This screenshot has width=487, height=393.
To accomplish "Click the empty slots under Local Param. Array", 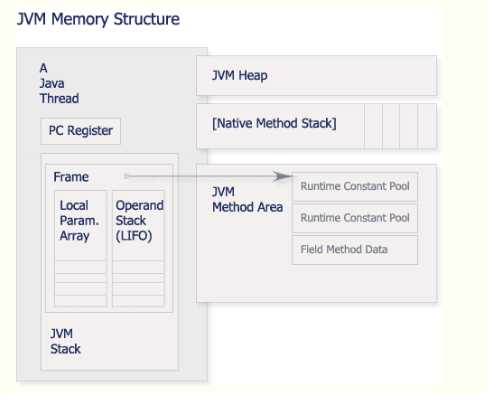I will tap(80, 283).
